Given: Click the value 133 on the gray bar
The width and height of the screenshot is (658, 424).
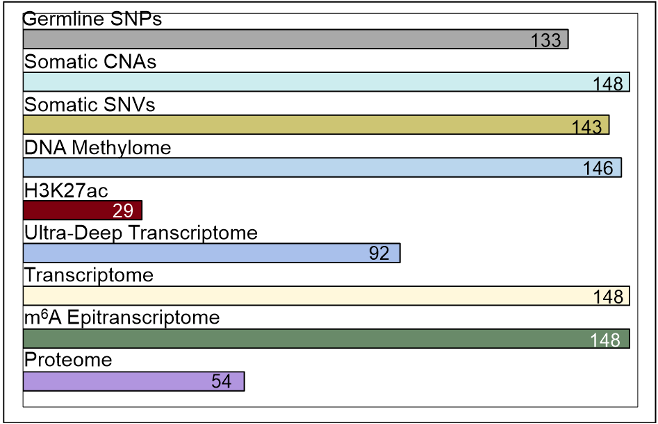Looking at the screenshot, I should tap(546, 40).
